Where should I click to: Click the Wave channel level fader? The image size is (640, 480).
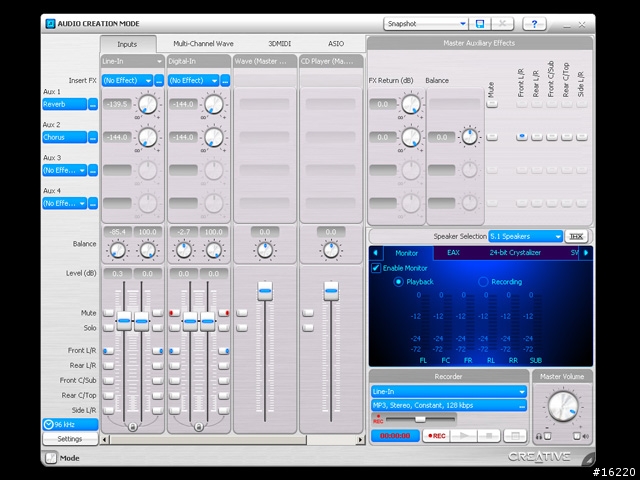(x=265, y=291)
